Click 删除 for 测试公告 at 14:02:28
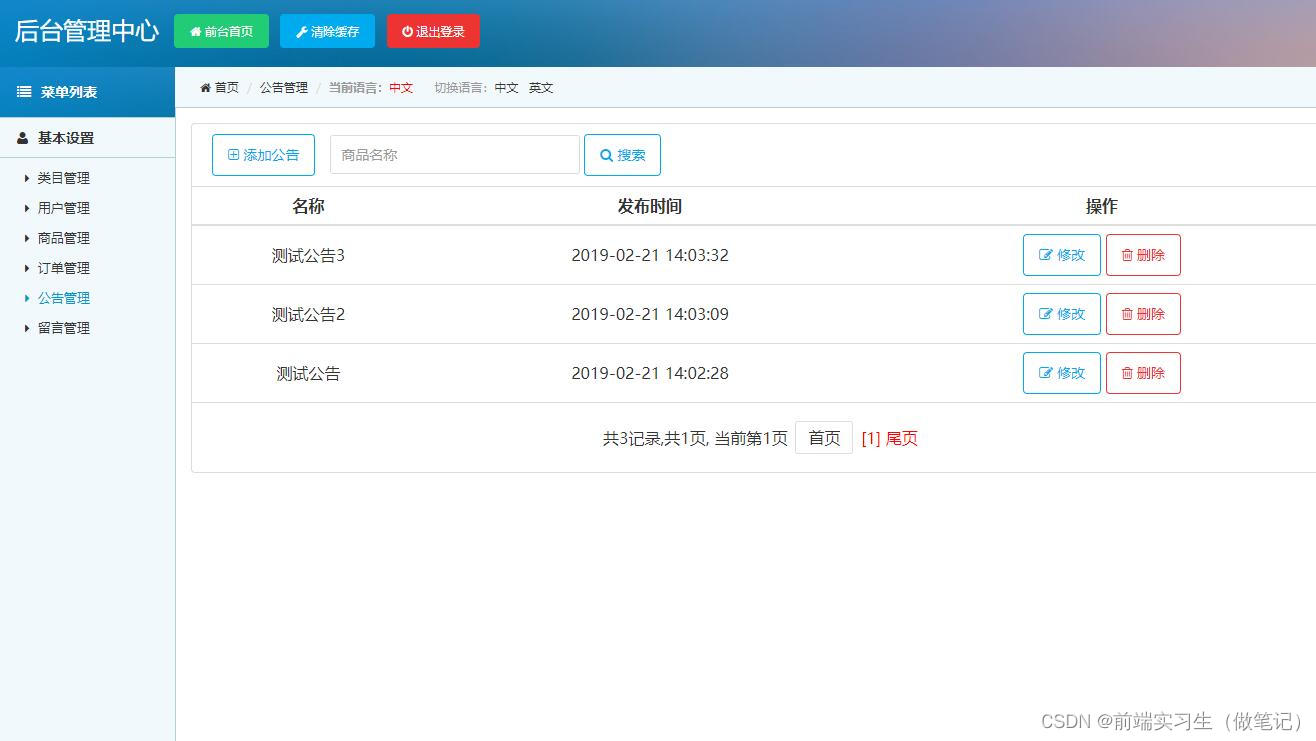 pos(1143,373)
